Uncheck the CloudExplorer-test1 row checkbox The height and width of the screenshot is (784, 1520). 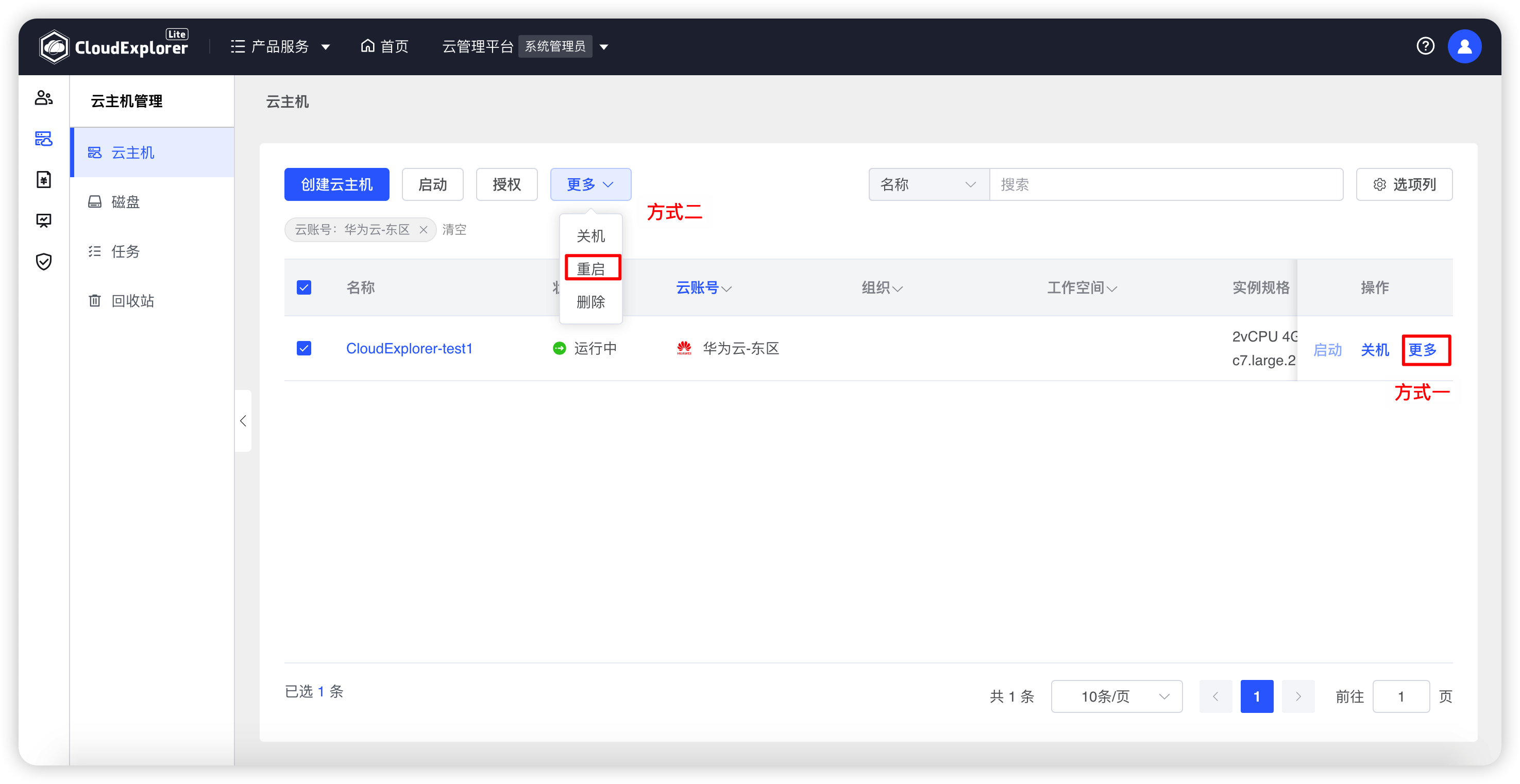pos(304,349)
